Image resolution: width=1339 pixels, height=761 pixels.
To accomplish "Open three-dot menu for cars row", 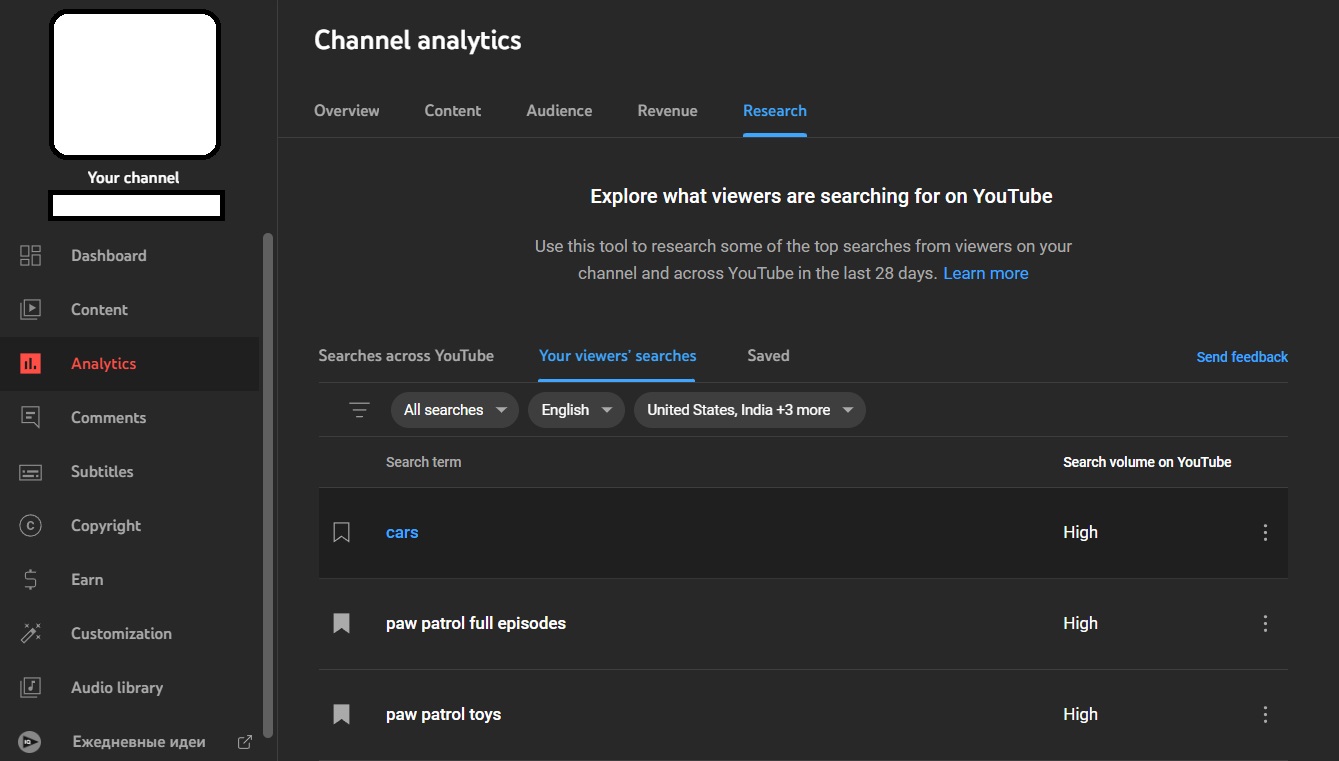I will (1265, 533).
